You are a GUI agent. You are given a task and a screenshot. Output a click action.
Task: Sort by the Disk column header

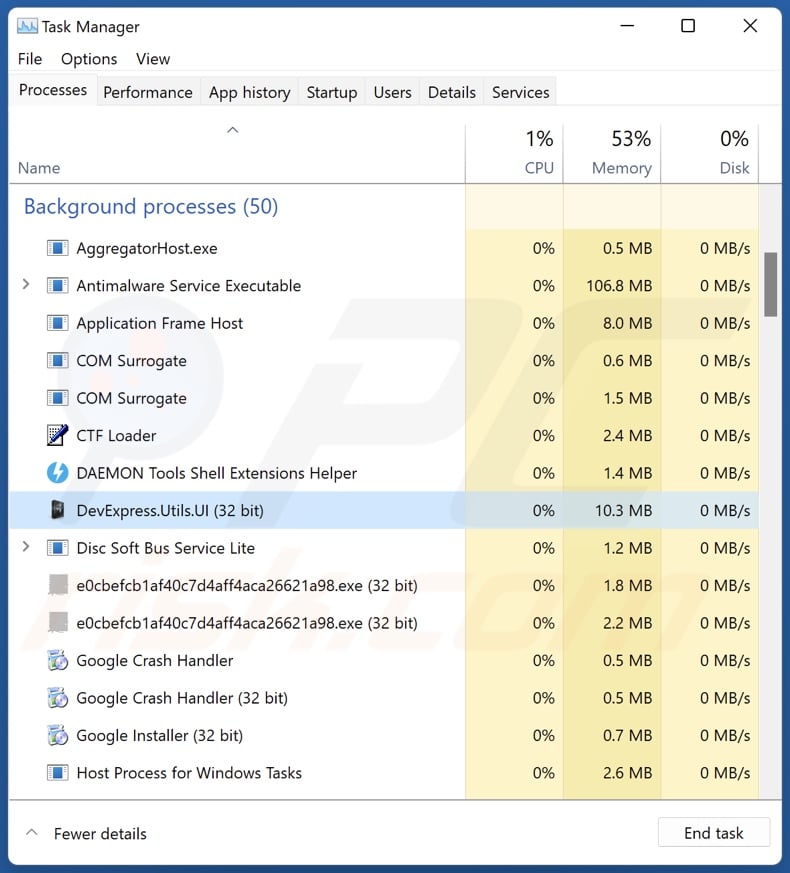tap(709, 154)
